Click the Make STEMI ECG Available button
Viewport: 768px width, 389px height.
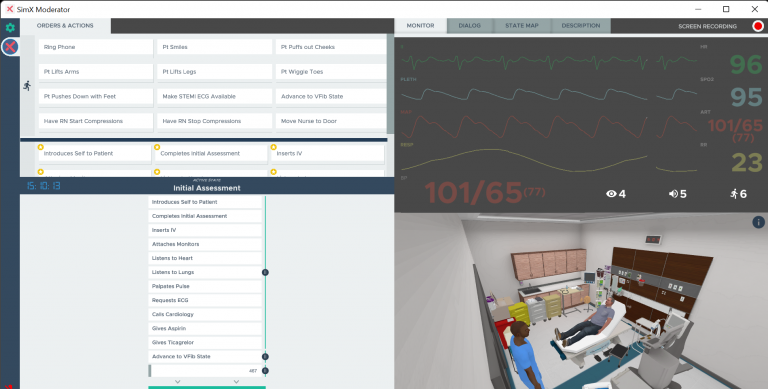coord(215,97)
